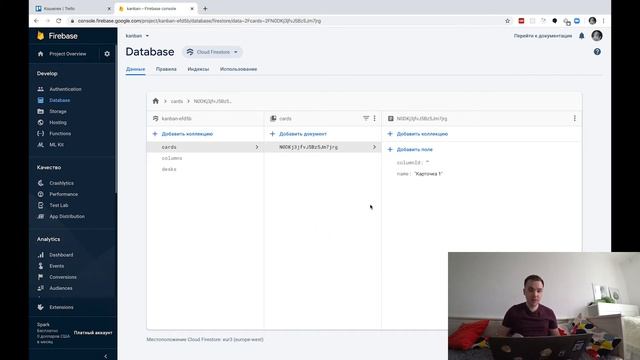This screenshot has height=360, width=640.
Task: Select document NODKj3jfvJSBz5Jm7jrg
Action: coord(322,147)
